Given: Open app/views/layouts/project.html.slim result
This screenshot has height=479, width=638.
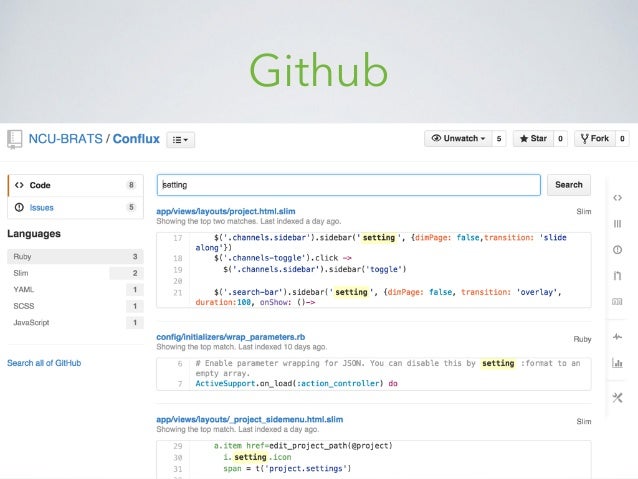Looking at the screenshot, I should coord(226,211).
